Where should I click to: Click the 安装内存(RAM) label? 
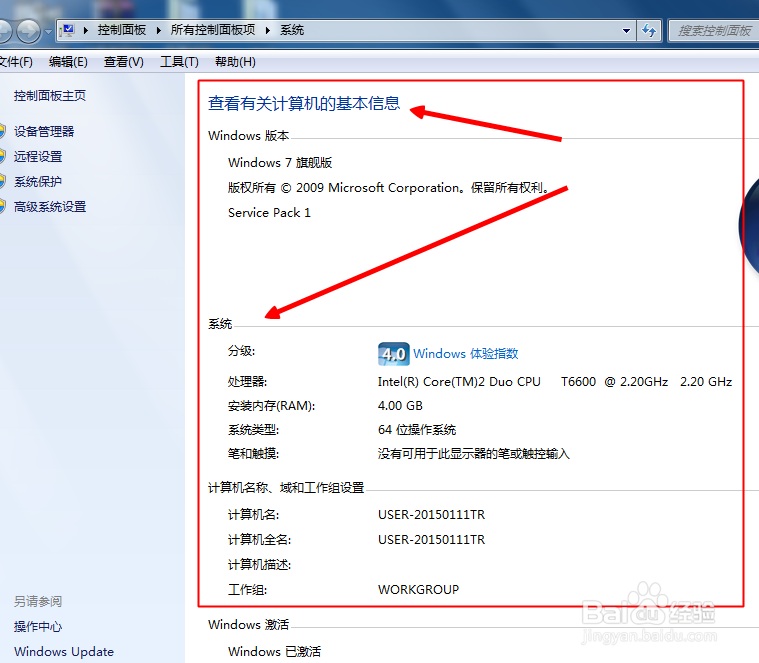pyautogui.click(x=272, y=406)
